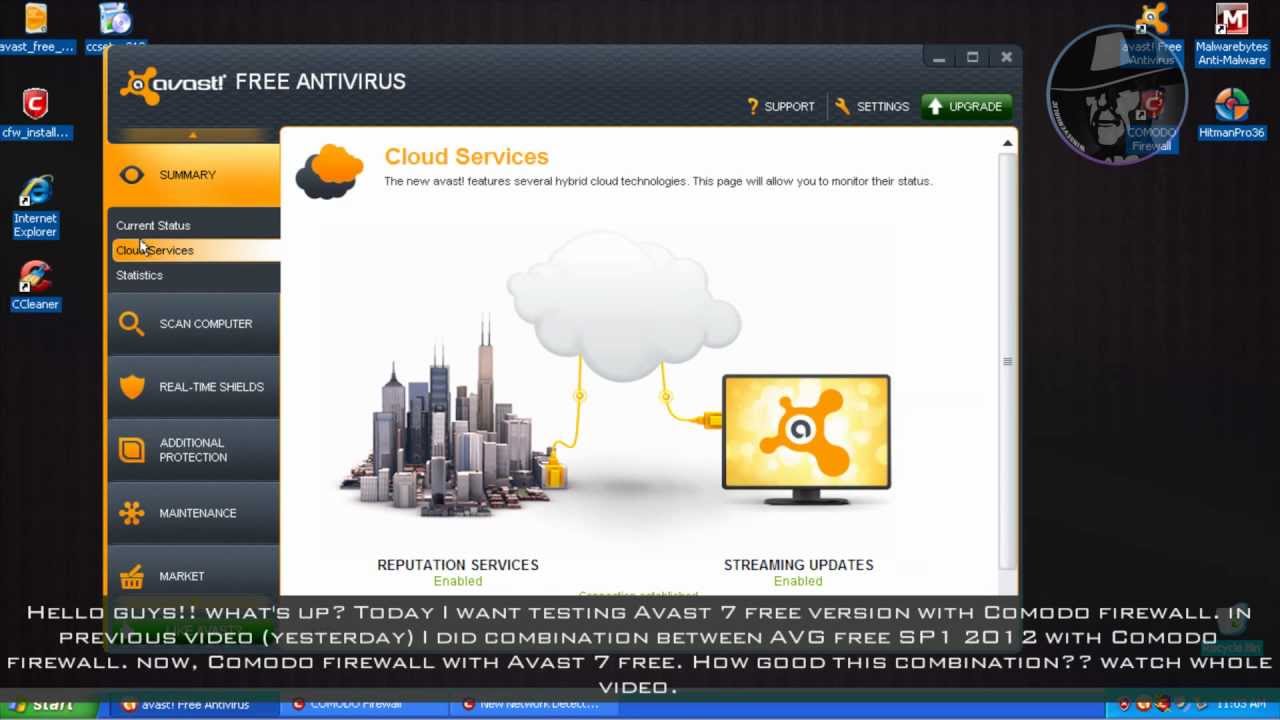Viewport: 1280px width, 720px height.
Task: Click the Cloud Services cloud icon
Action: pos(329,171)
